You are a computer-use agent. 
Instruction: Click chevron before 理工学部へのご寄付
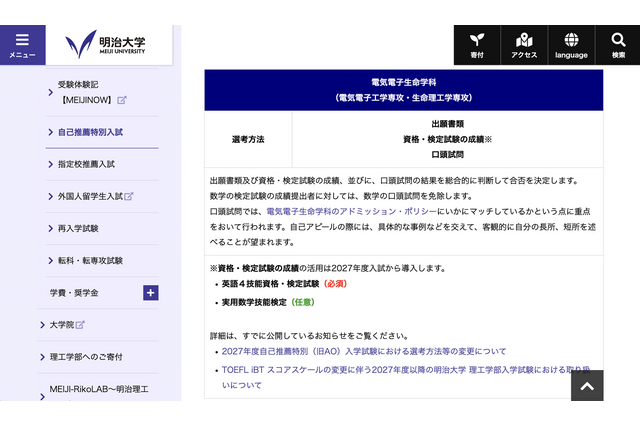click(x=42, y=357)
